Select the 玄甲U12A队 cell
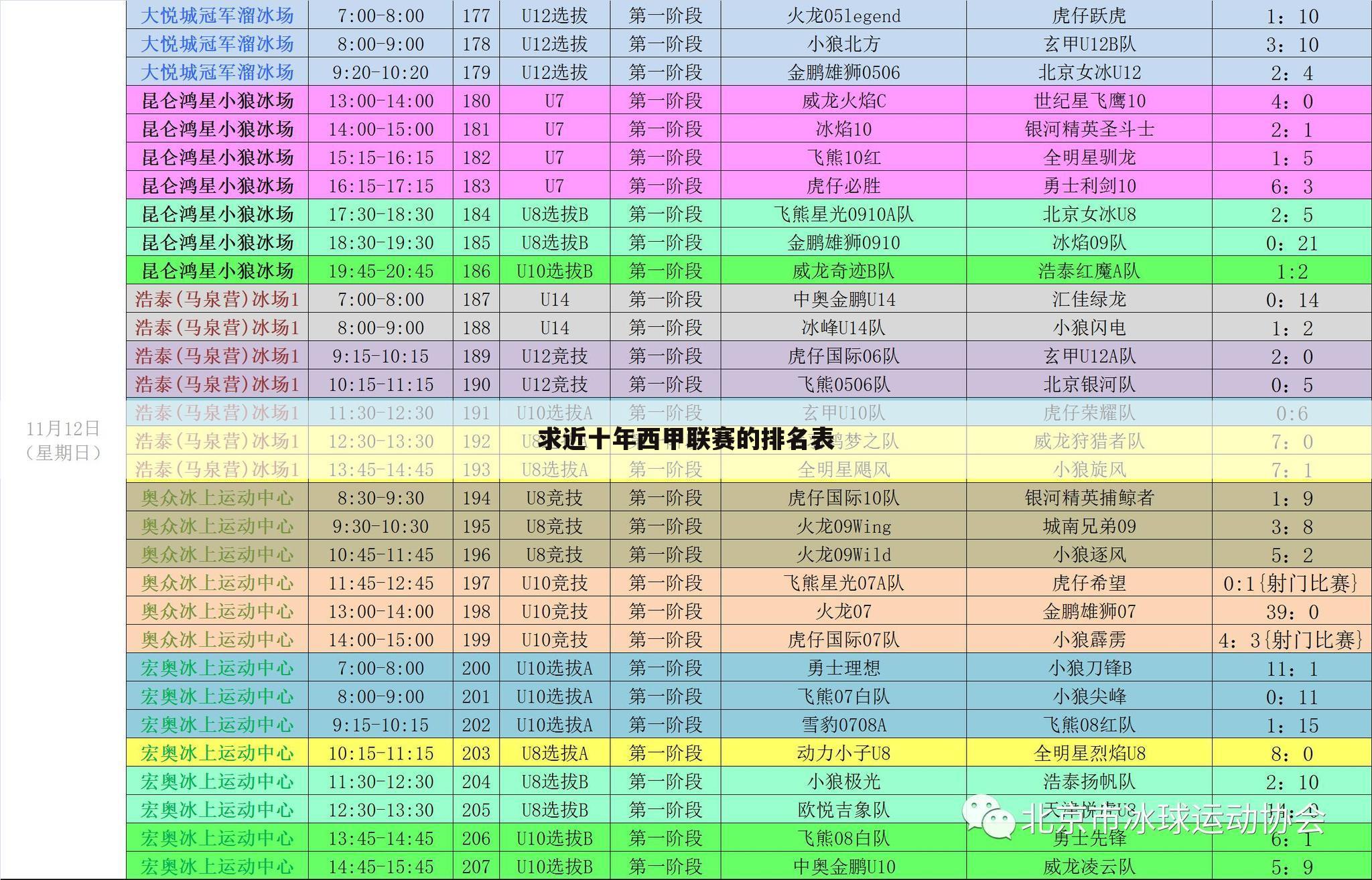The width and height of the screenshot is (1372, 880). pos(1089,356)
